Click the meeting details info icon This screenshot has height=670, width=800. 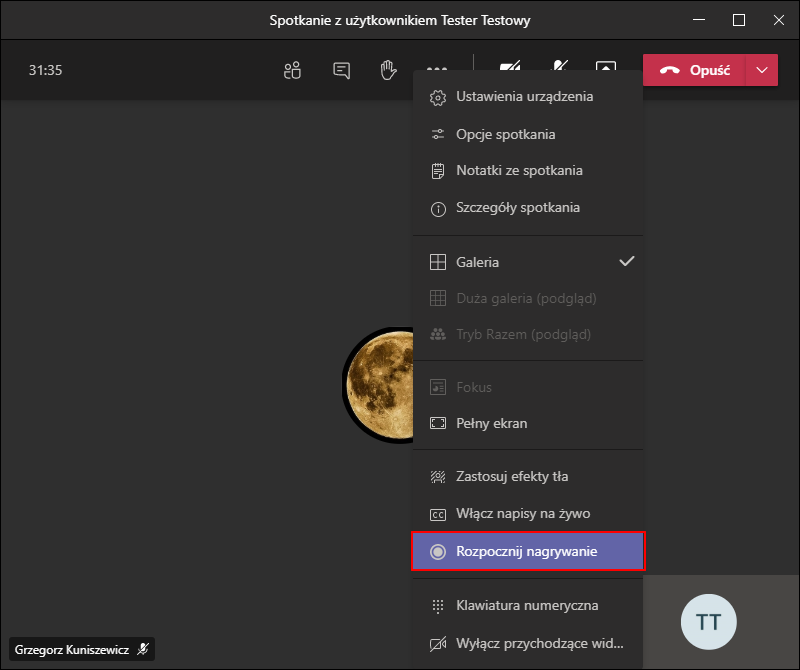(438, 209)
